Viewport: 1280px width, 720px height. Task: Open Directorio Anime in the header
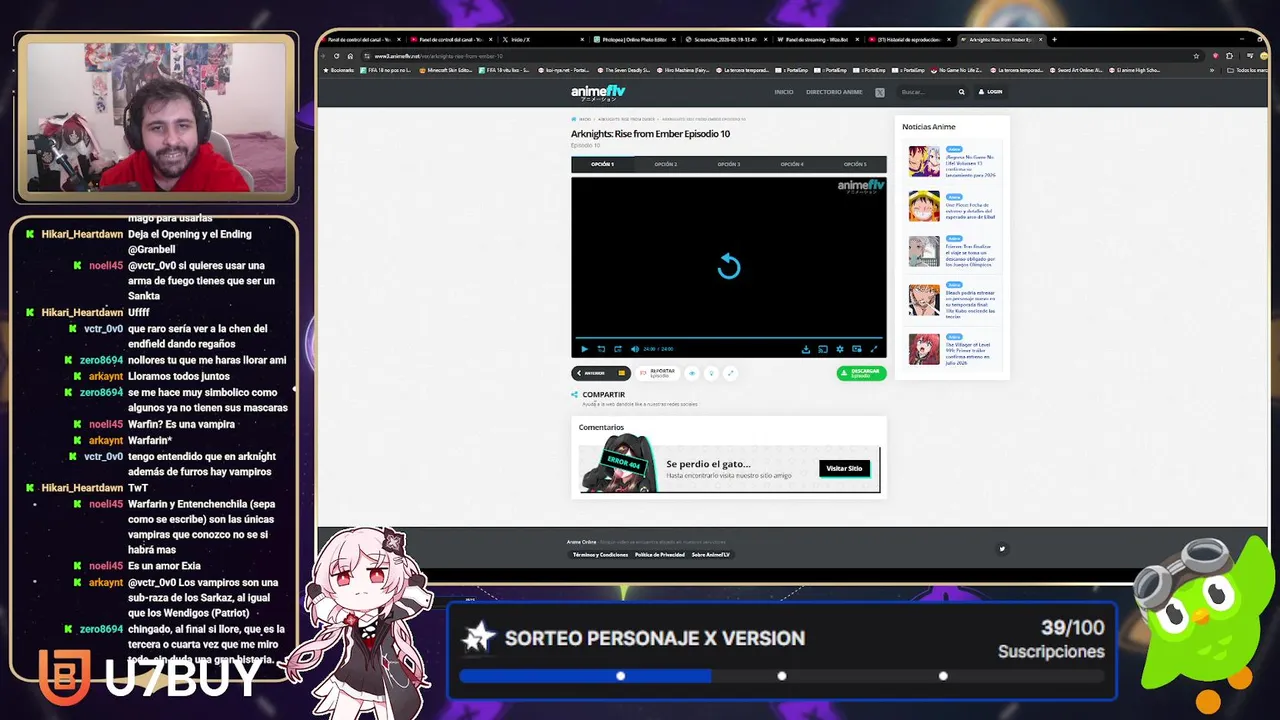pyautogui.click(x=834, y=92)
